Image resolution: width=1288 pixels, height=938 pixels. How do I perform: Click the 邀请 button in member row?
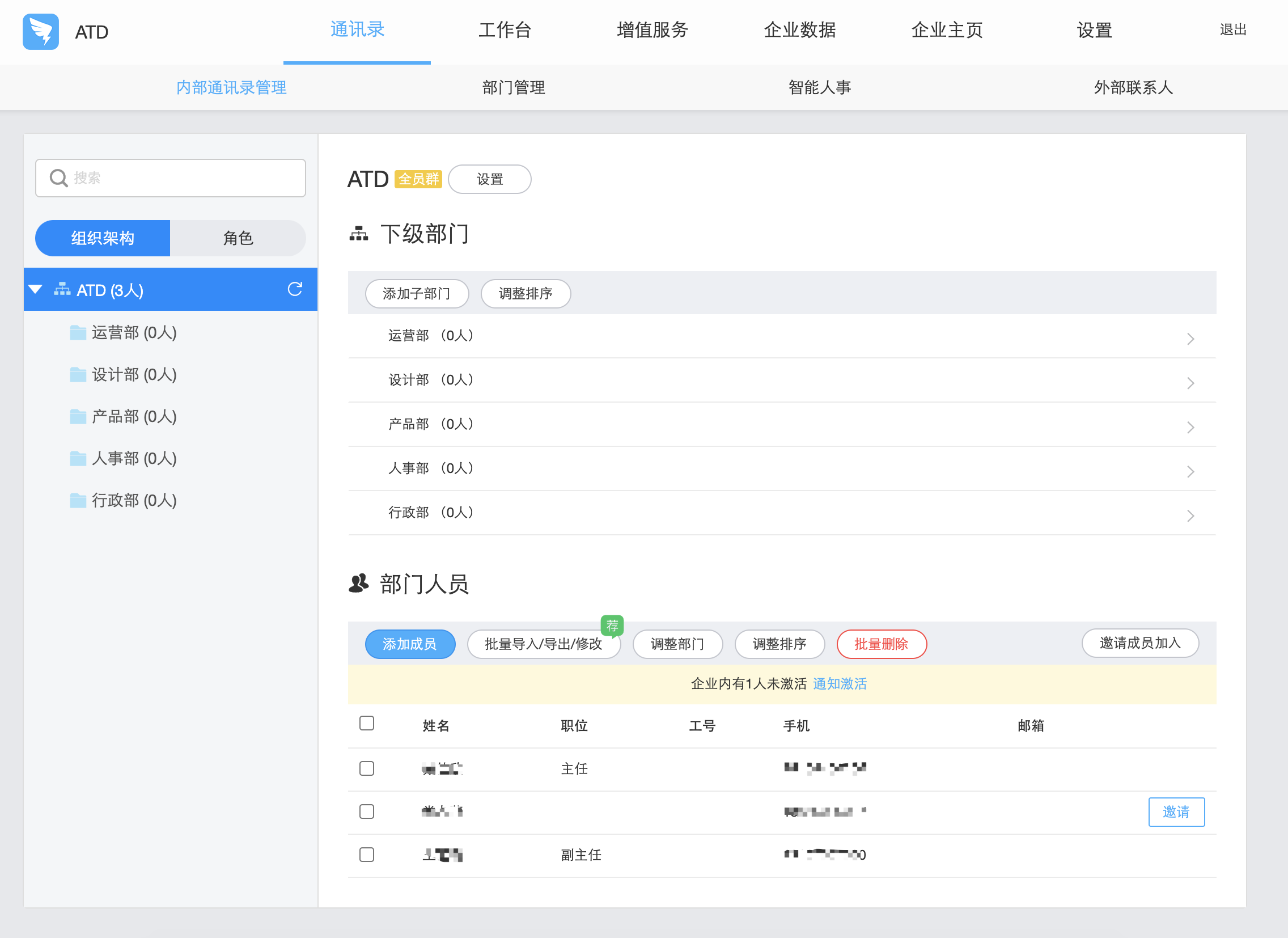click(x=1176, y=812)
